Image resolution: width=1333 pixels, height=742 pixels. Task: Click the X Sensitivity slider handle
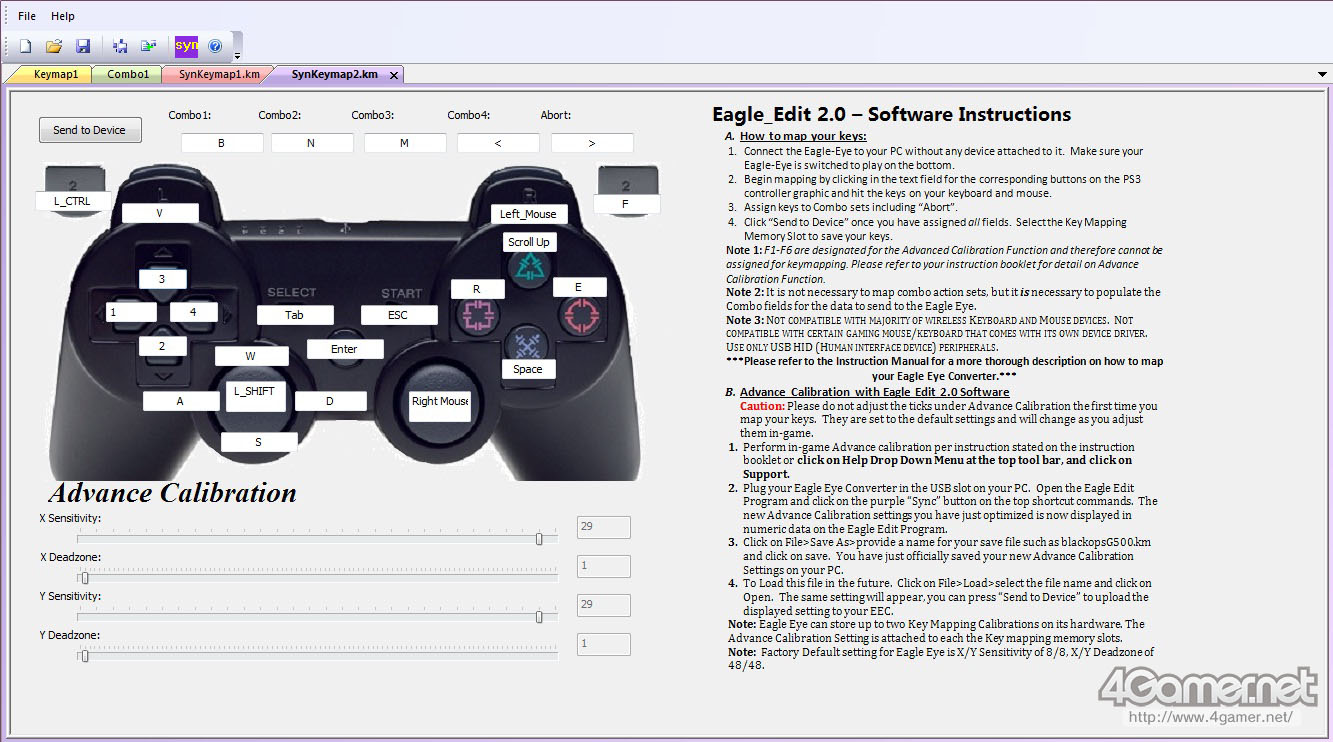(x=539, y=538)
